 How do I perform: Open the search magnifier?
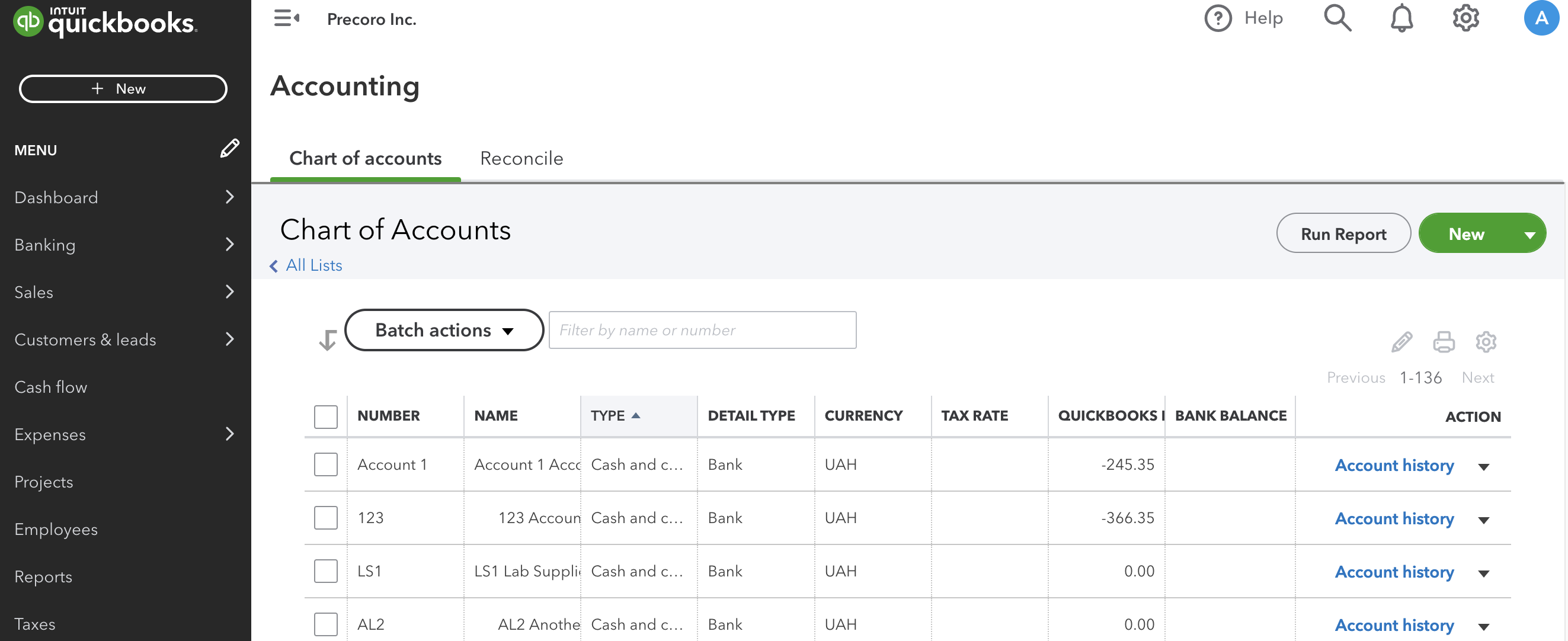click(x=1337, y=18)
